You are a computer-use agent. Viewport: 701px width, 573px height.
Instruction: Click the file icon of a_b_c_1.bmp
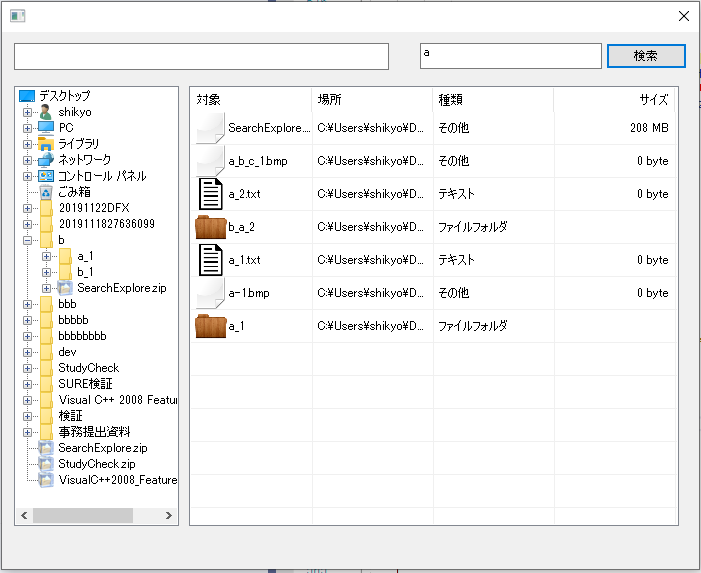point(210,161)
